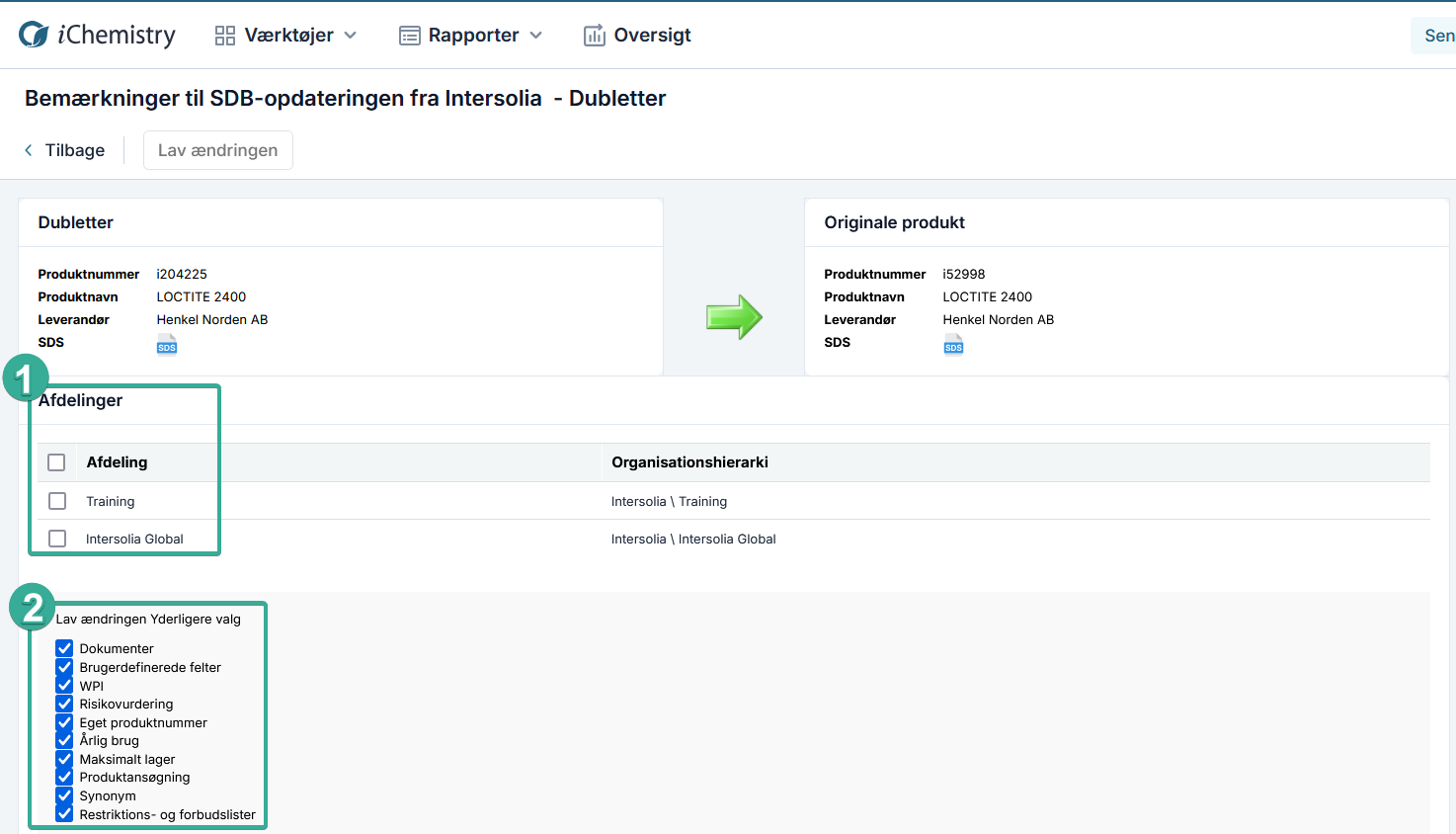Uncheck Restriktions- og forbudslister option

click(64, 814)
